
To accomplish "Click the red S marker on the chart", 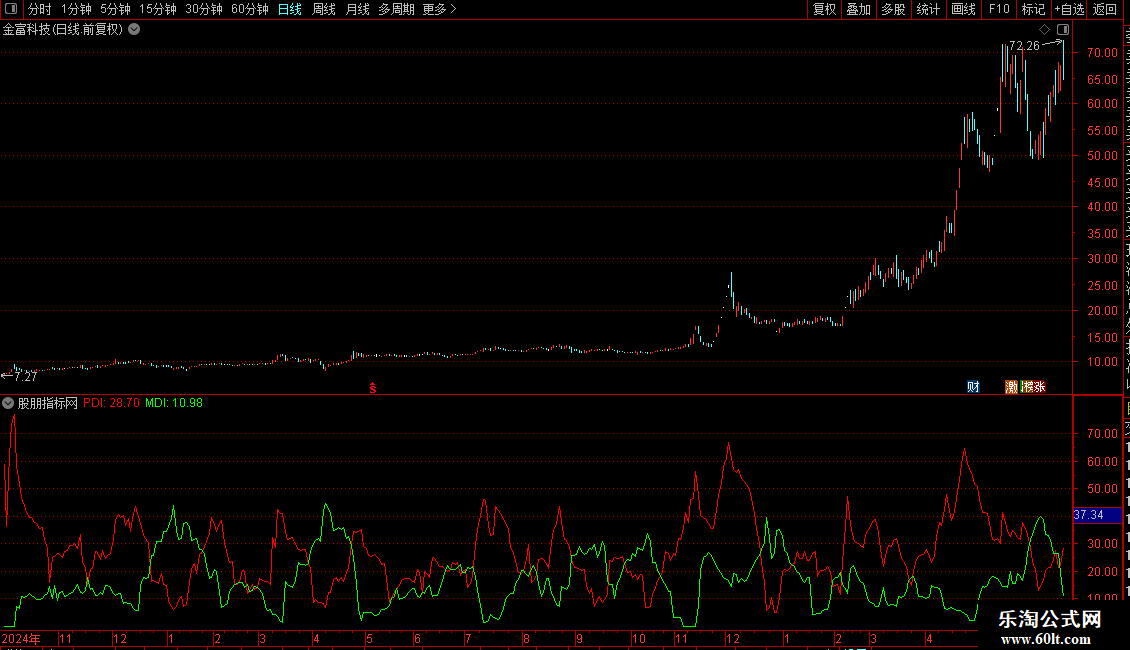I will point(373,388).
